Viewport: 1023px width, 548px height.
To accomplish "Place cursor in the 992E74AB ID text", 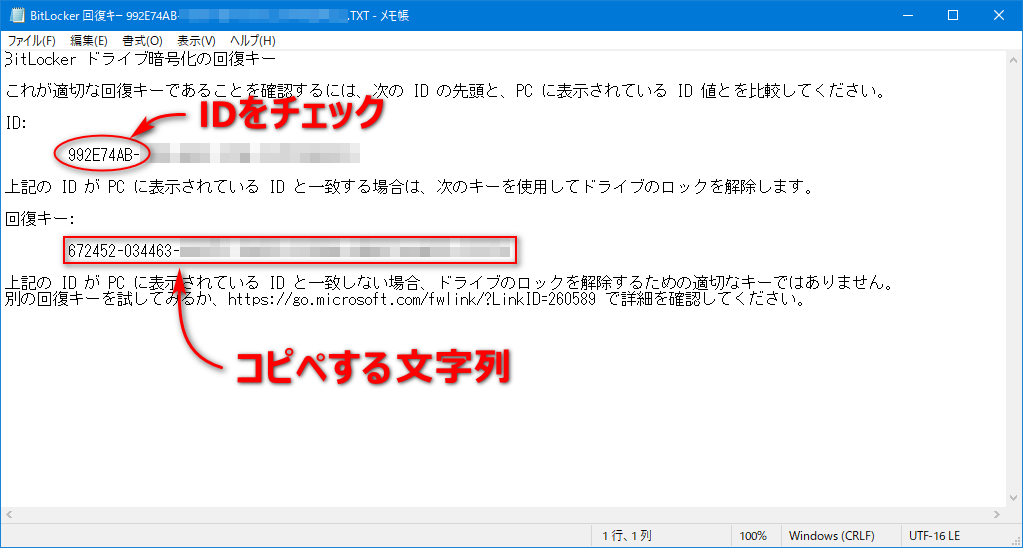I will [x=107, y=154].
